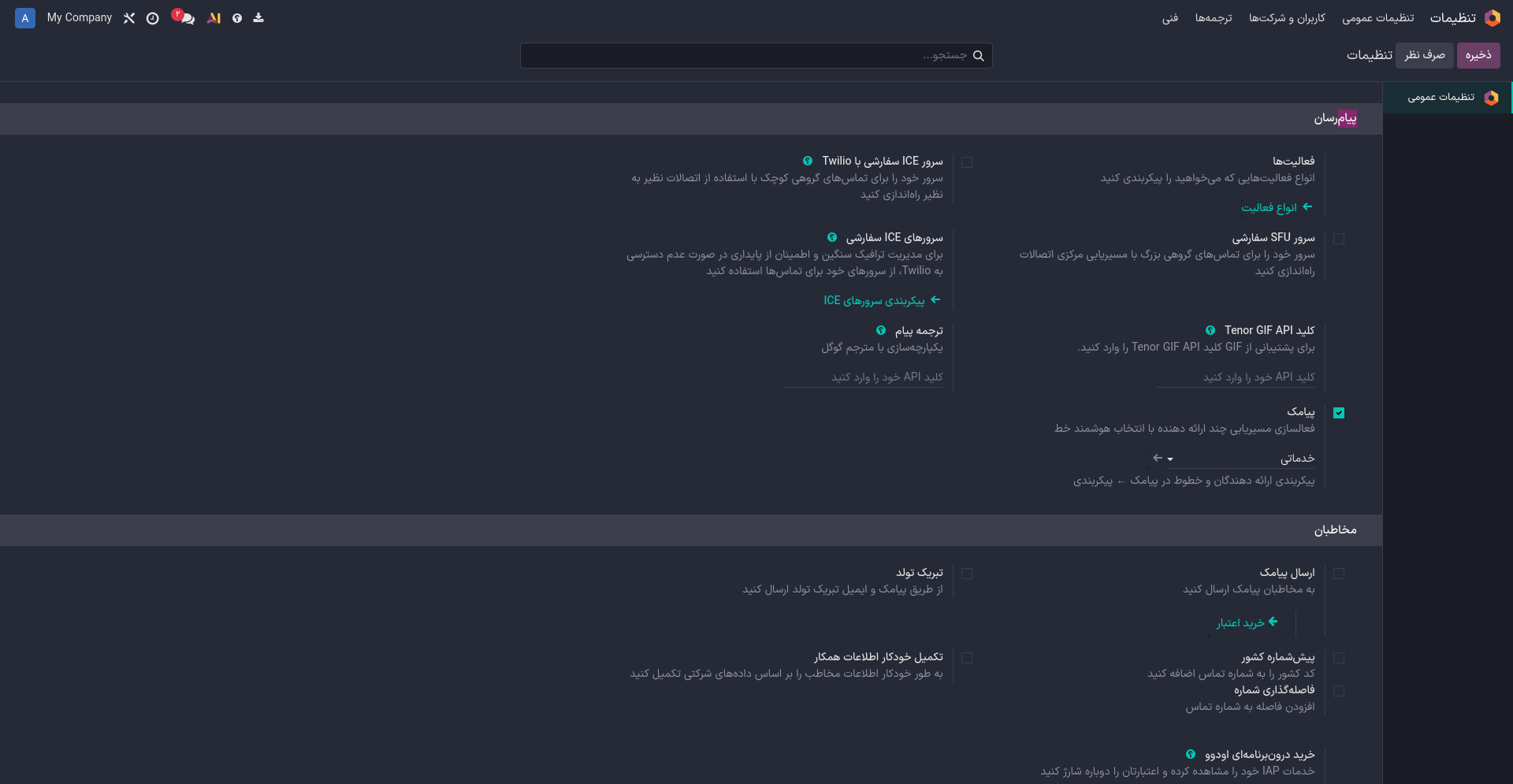Open the user avatar dropdown menu
Image resolution: width=1513 pixels, height=784 pixels.
coord(25,17)
